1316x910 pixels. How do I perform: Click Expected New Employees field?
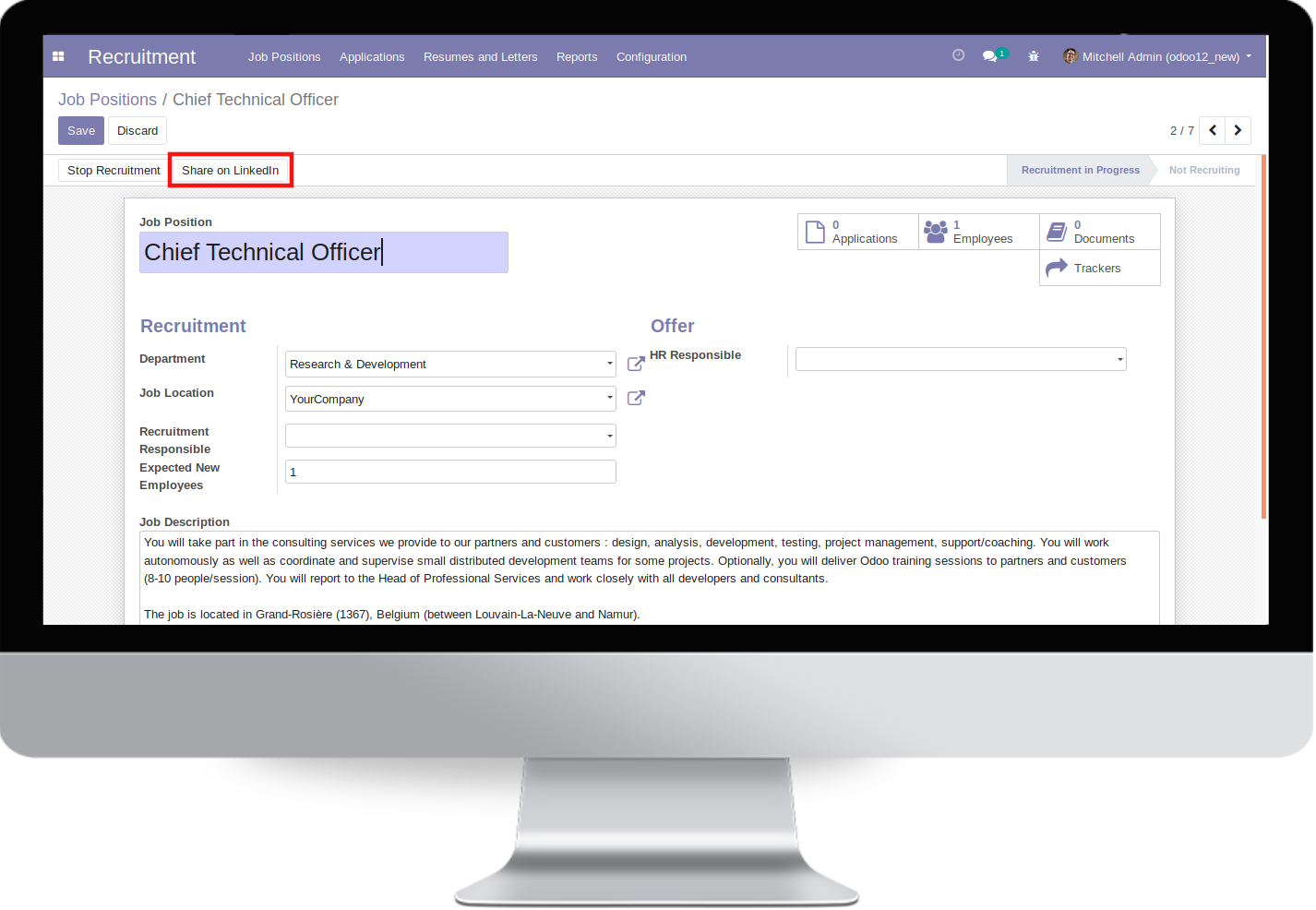click(450, 472)
